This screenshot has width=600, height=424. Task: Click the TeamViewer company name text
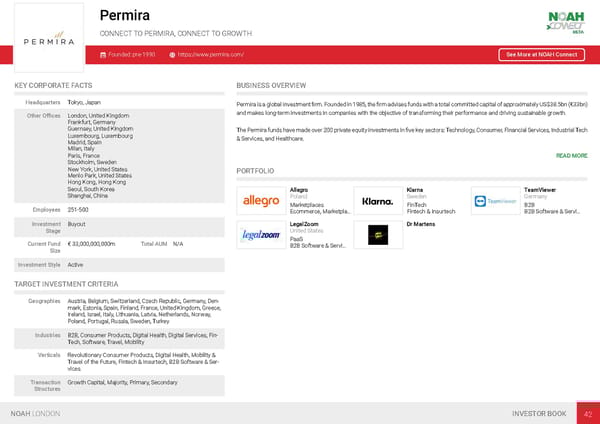[542, 190]
